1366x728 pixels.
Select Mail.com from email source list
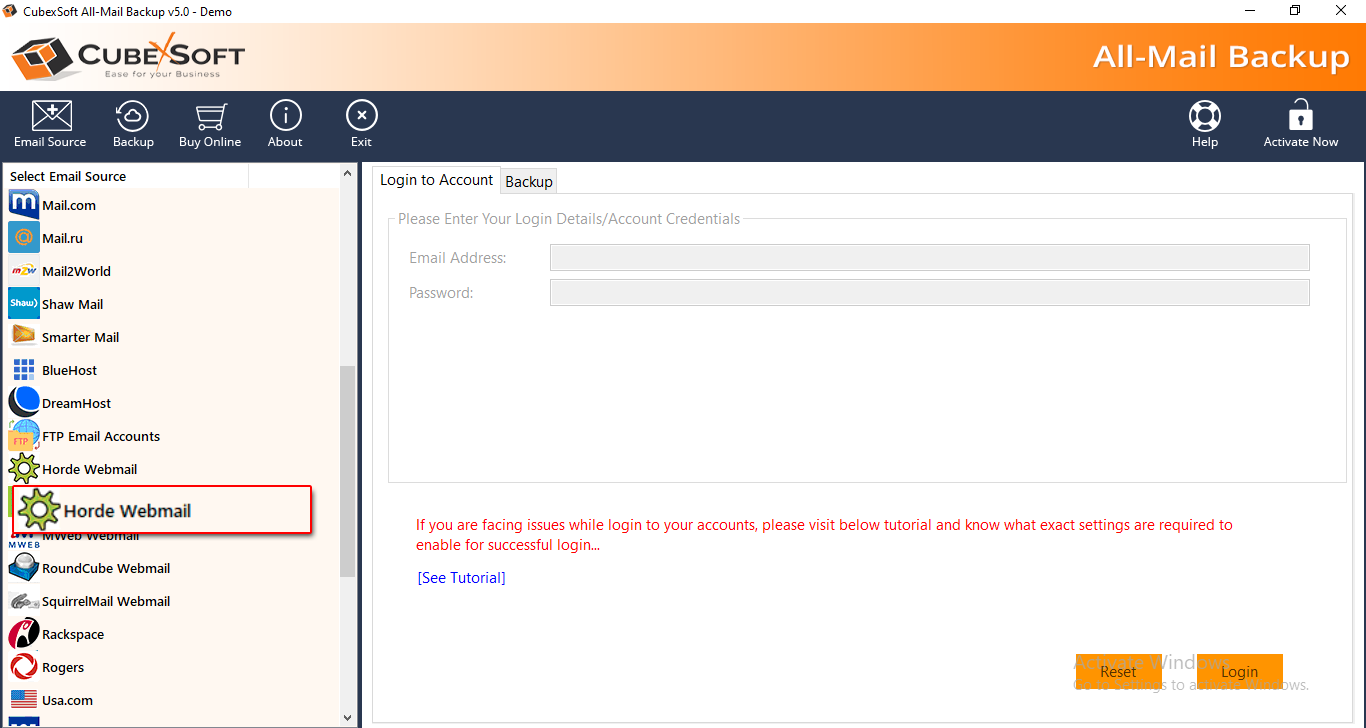pyautogui.click(x=68, y=205)
